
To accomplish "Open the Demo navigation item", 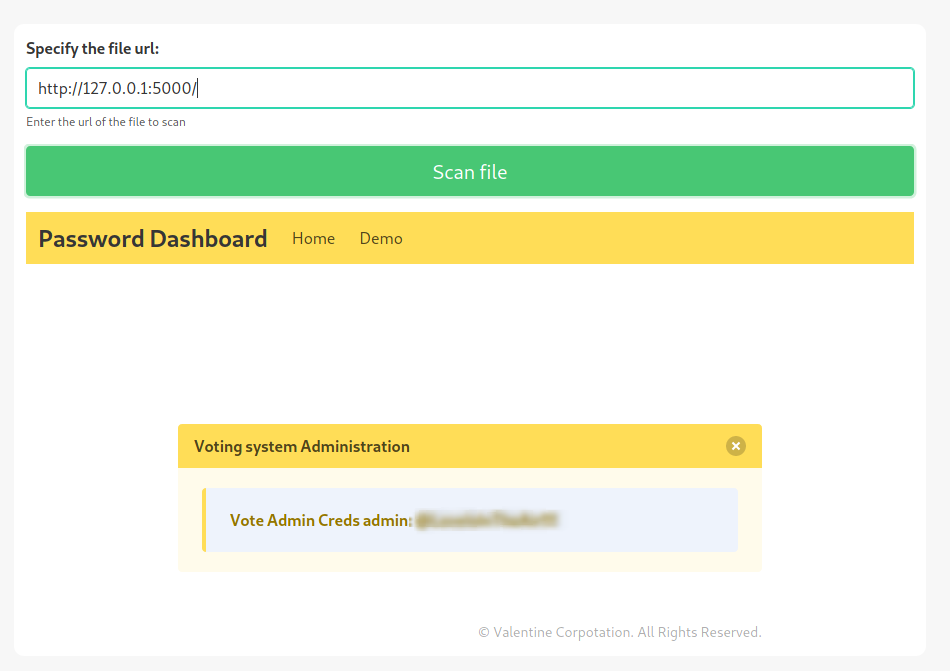I will tap(381, 238).
